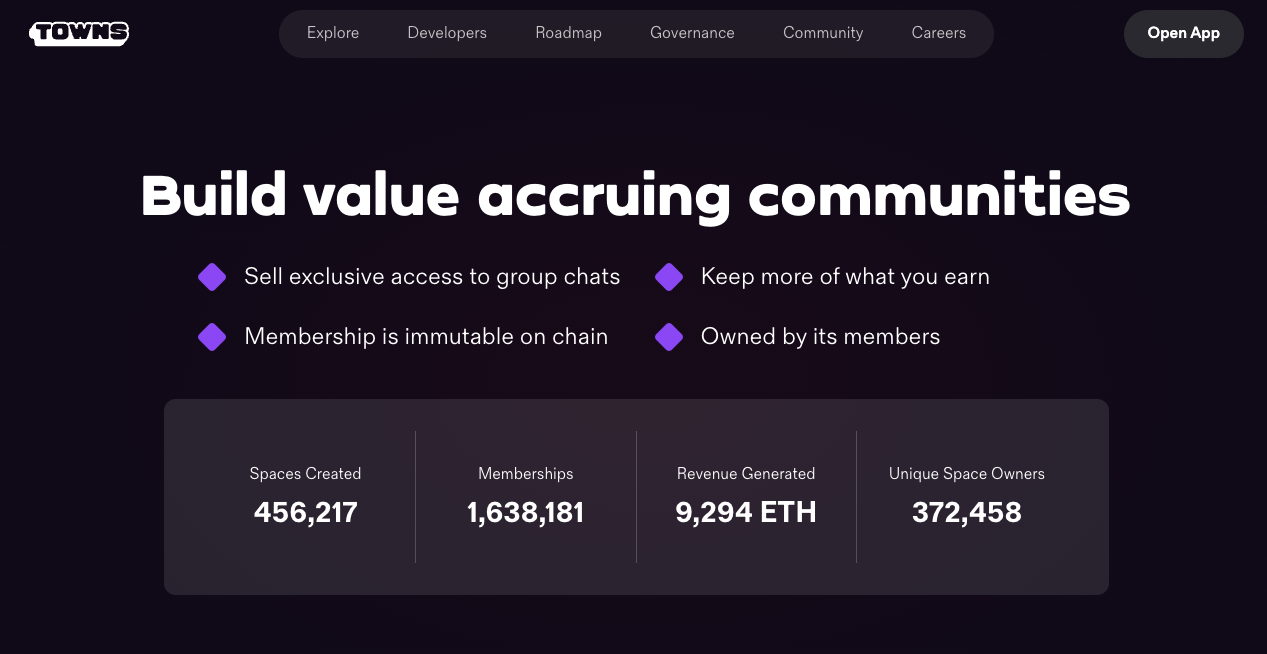The width and height of the screenshot is (1267, 654).
Task: Visit the Community page
Action: click(822, 33)
